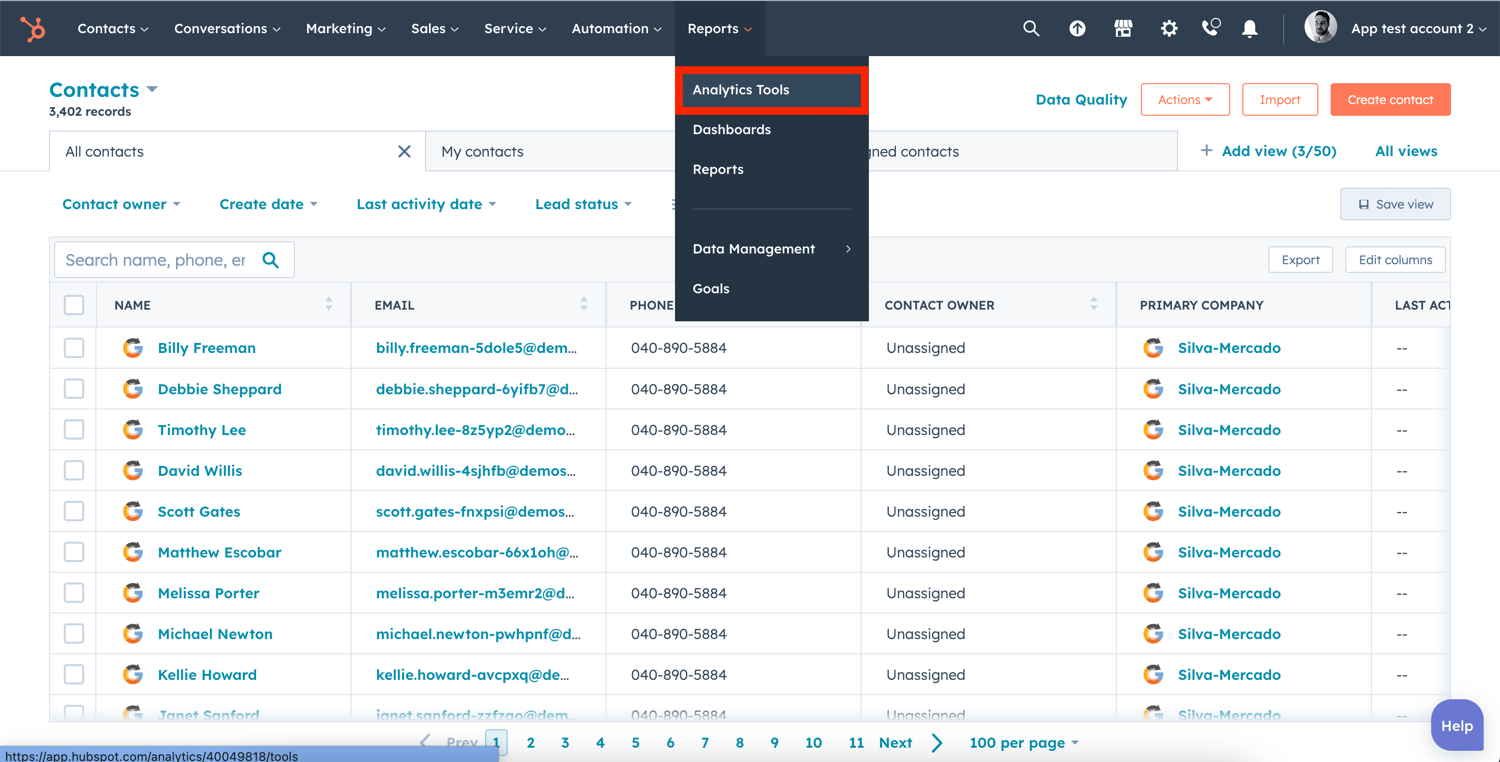Click the call phone icon
This screenshot has width=1500, height=762.
pyautogui.click(x=1210, y=28)
